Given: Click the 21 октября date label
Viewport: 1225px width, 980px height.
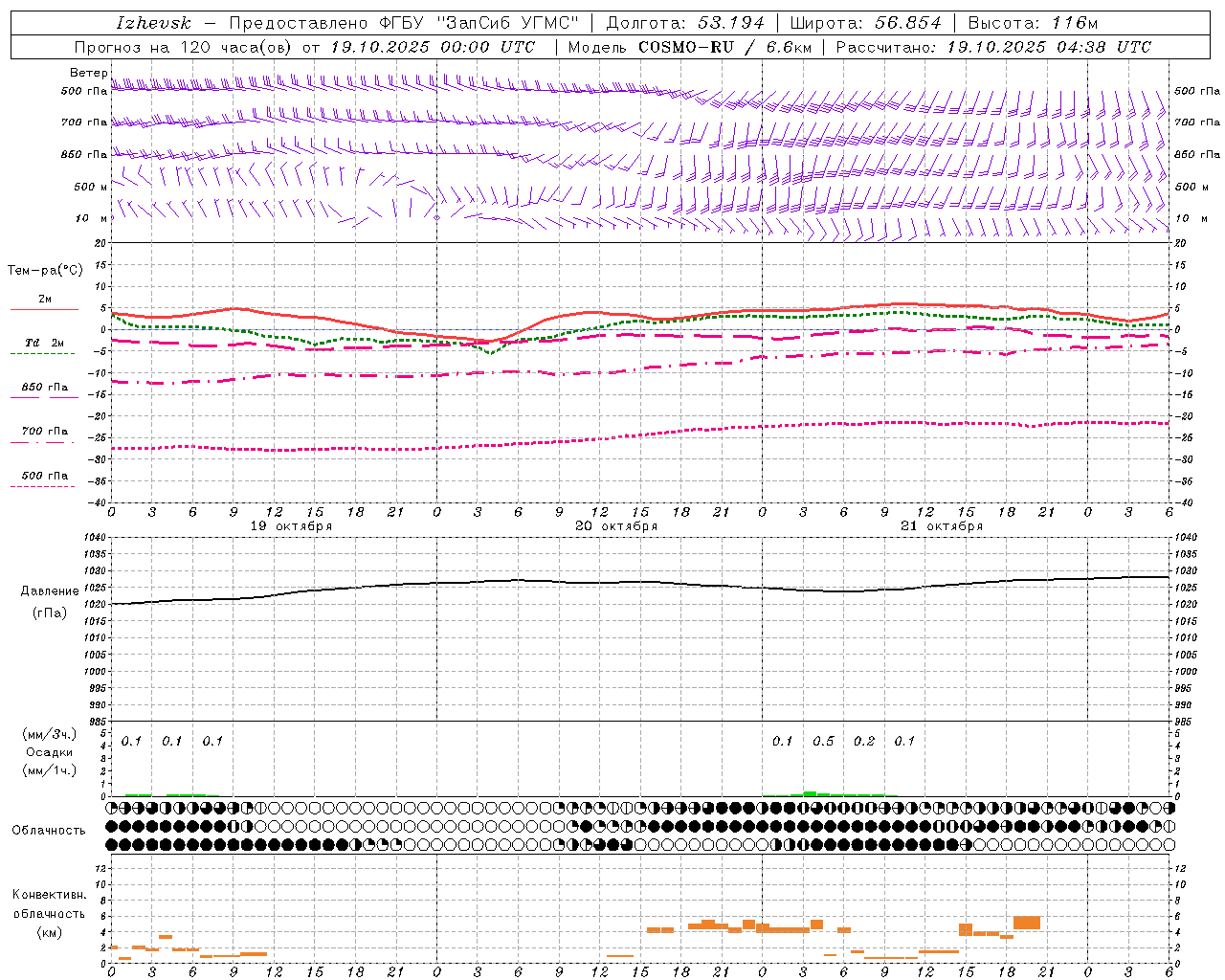Looking at the screenshot, I should (942, 526).
